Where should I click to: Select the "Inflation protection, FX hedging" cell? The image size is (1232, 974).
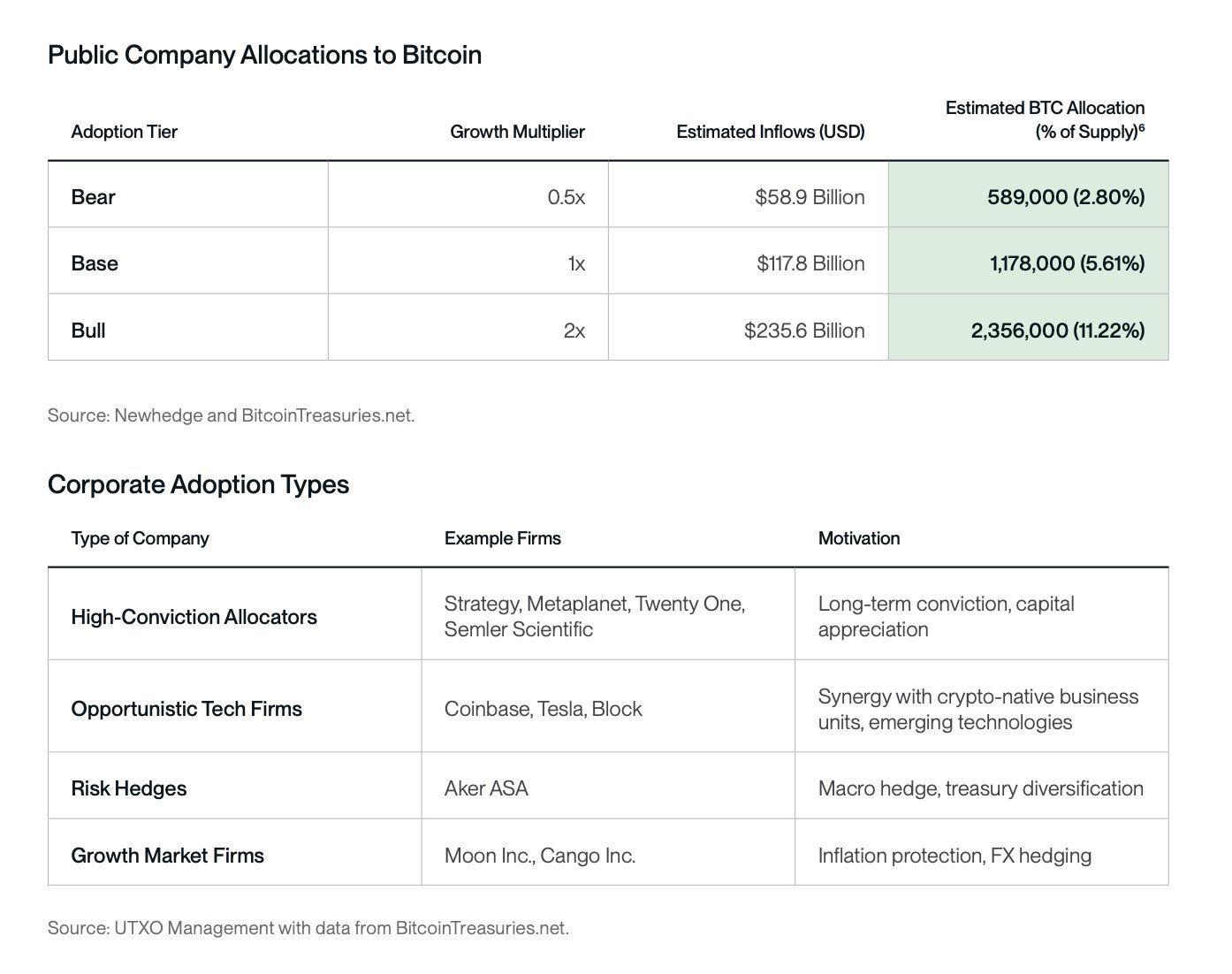tap(954, 856)
